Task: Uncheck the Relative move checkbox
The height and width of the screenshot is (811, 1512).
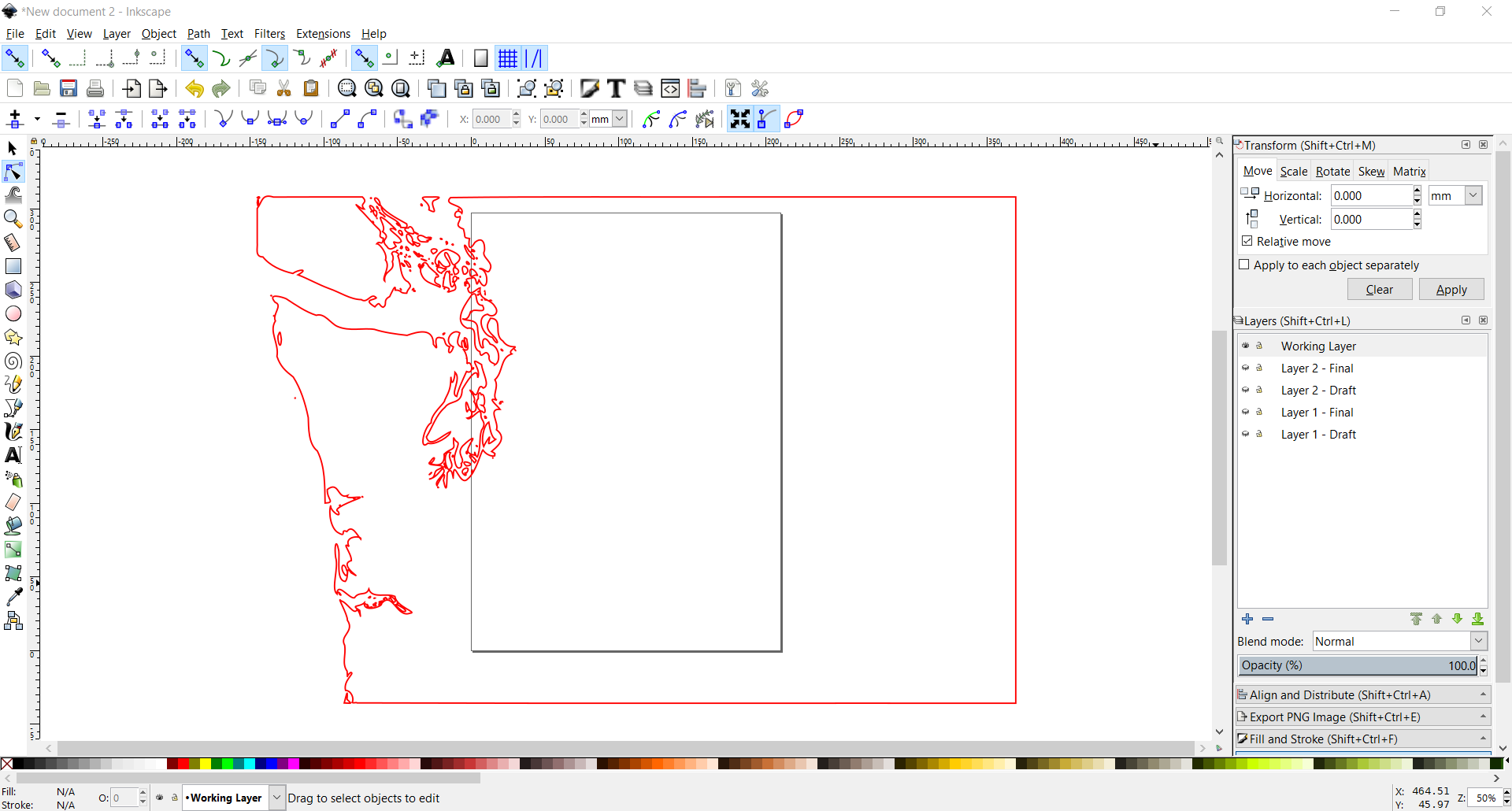Action: tap(1248, 241)
